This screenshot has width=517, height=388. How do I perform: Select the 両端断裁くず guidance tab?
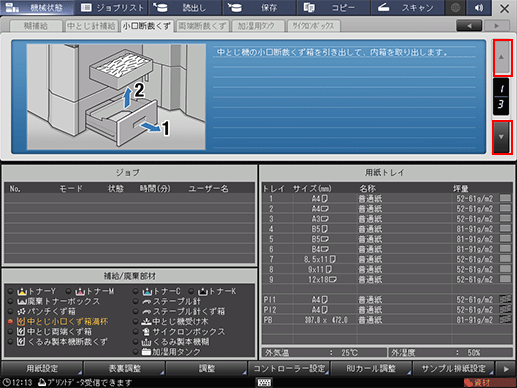click(202, 26)
